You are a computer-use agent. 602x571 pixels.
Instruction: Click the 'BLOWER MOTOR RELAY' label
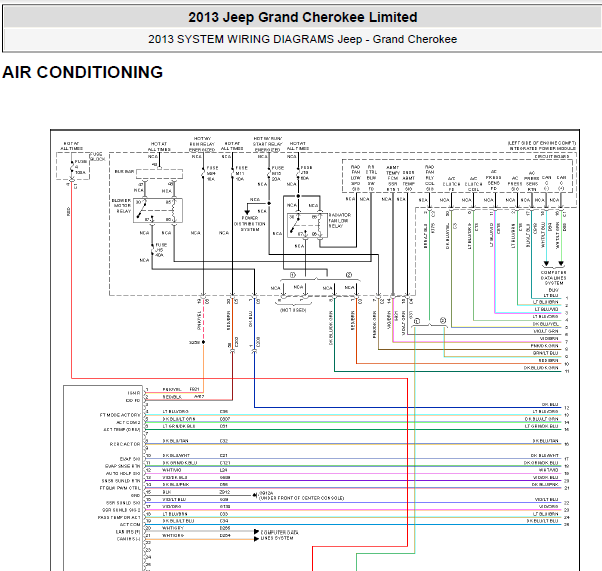[122, 206]
